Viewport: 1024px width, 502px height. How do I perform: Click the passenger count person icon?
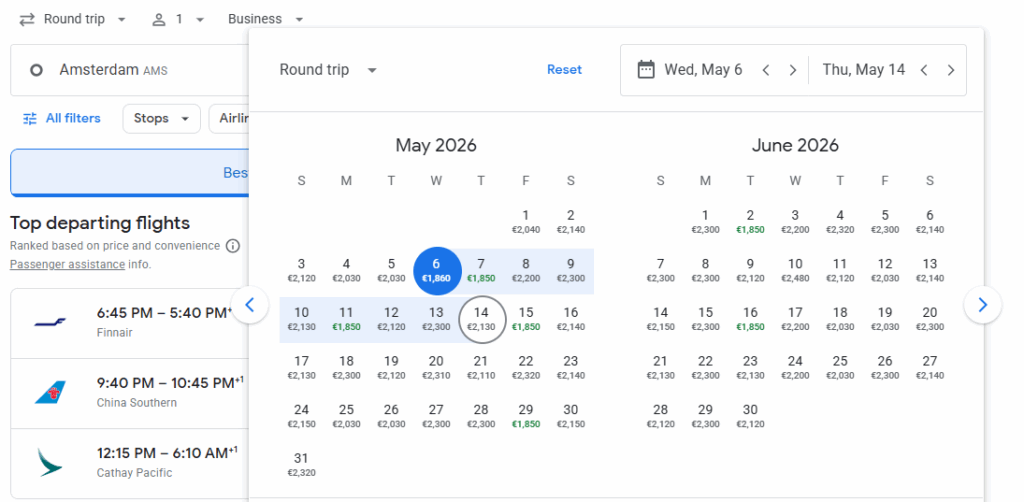click(159, 19)
